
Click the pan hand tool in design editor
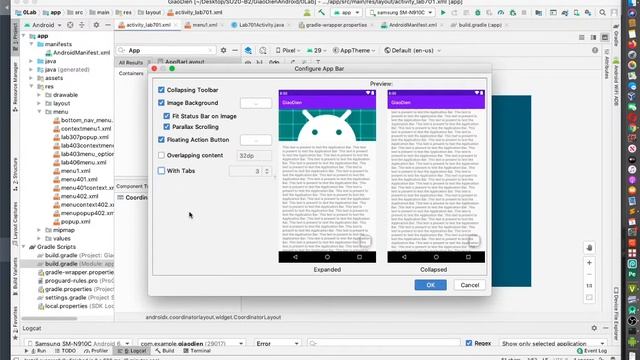tap(589, 247)
